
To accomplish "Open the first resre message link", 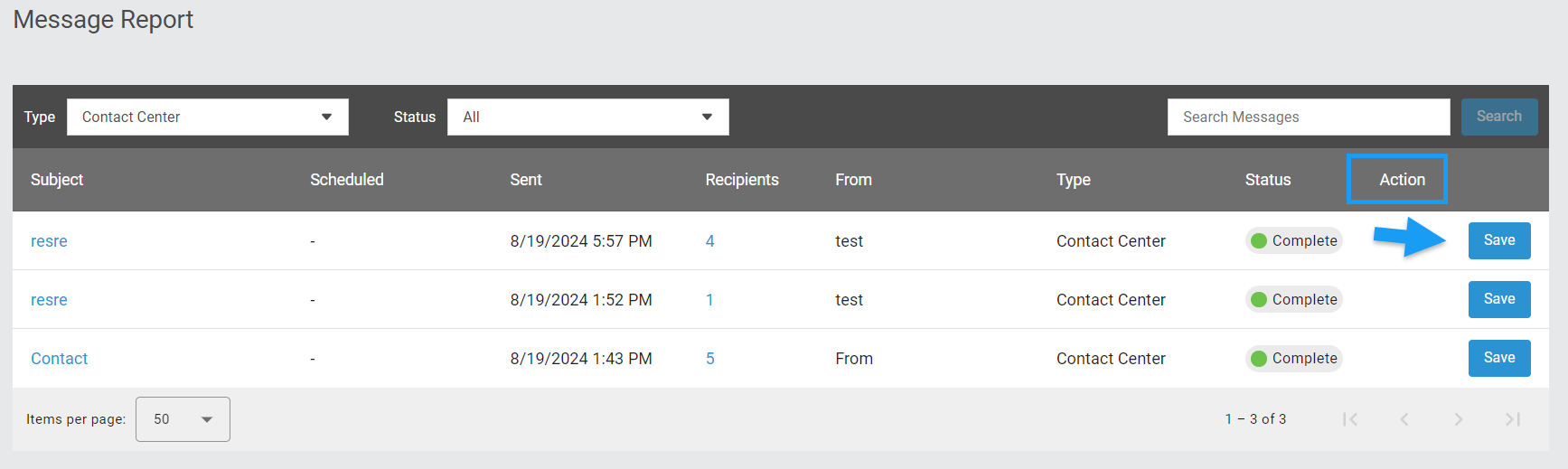I will tap(49, 241).
